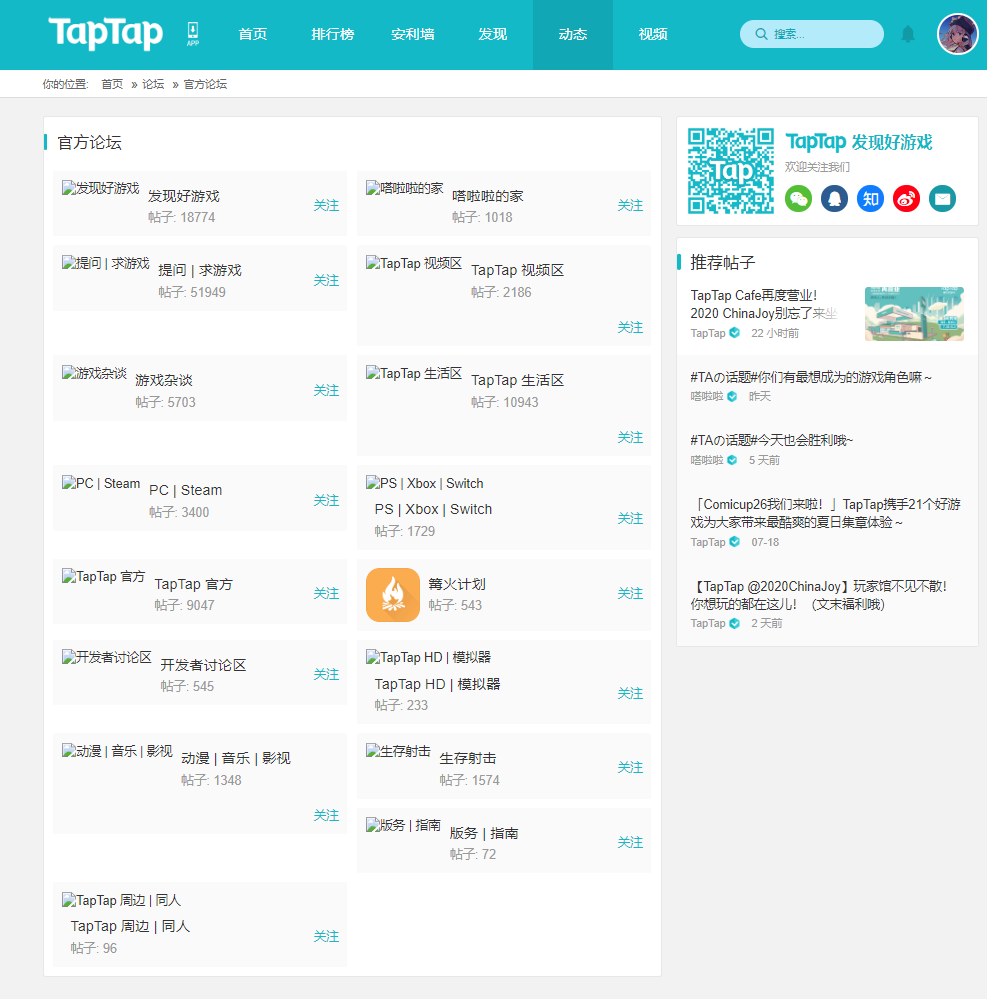Follow the 开发者讨论区 forum
Viewport: 987px width, 999px height.
click(326, 674)
